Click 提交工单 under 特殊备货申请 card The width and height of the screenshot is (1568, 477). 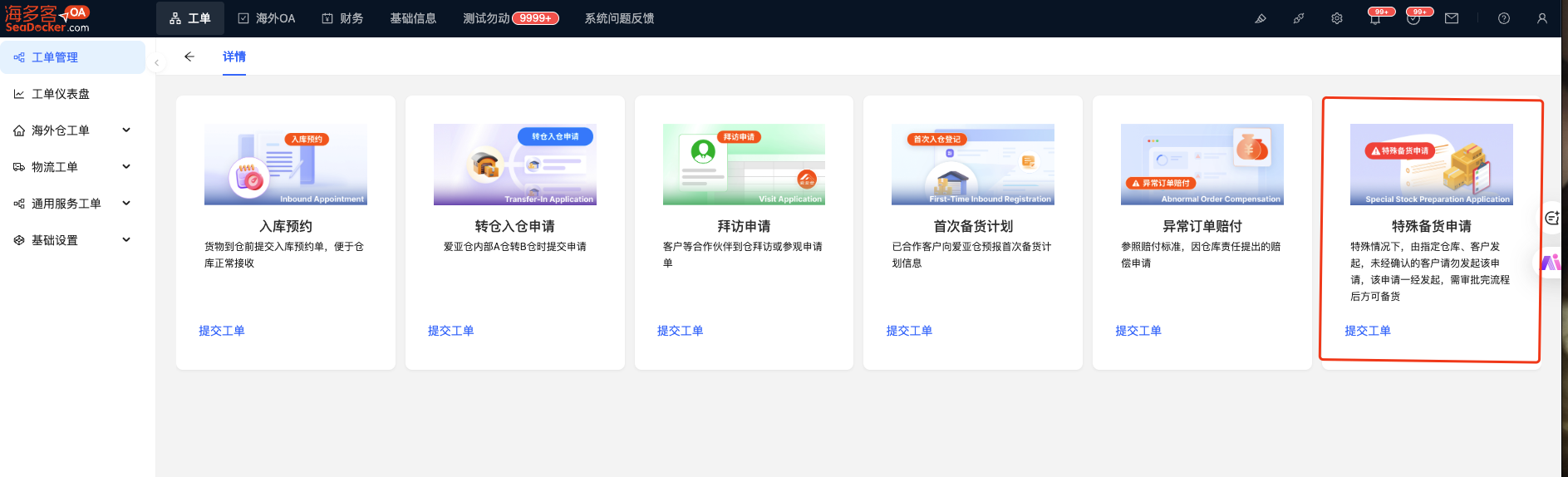pos(1367,331)
